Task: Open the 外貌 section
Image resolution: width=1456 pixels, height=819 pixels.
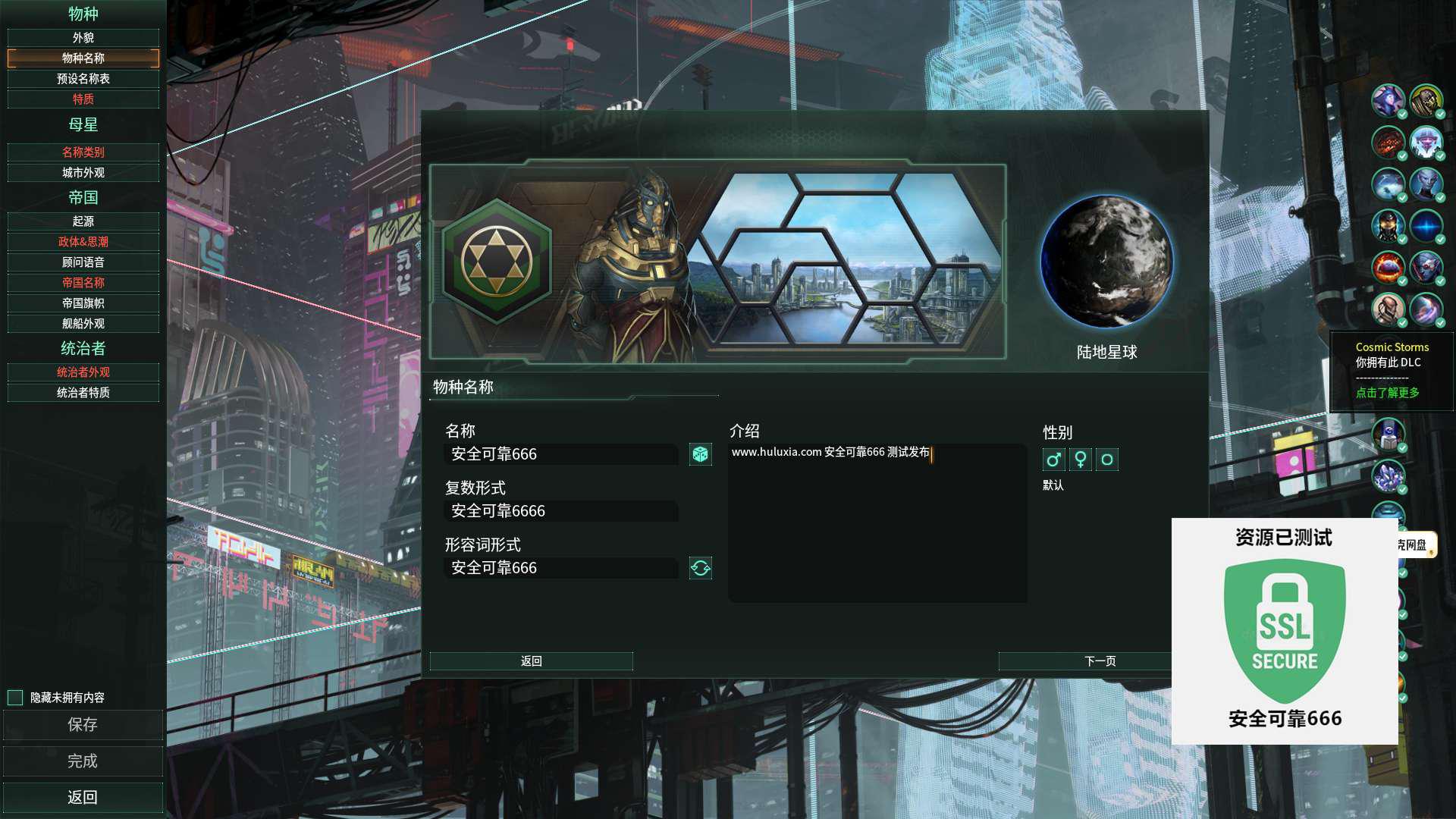Action: click(x=83, y=38)
